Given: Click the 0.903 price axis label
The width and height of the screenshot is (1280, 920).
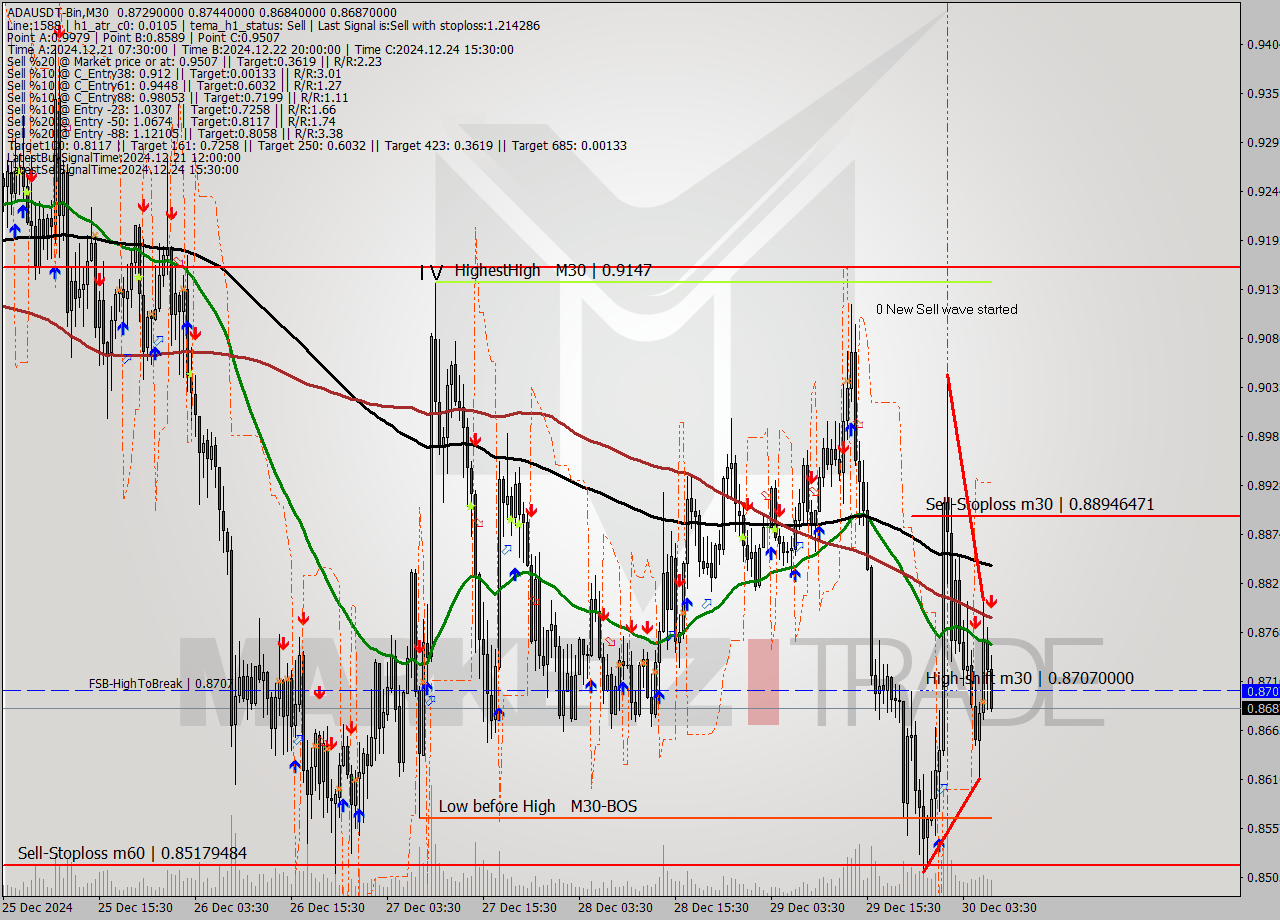Looking at the screenshot, I should click(x=1262, y=387).
